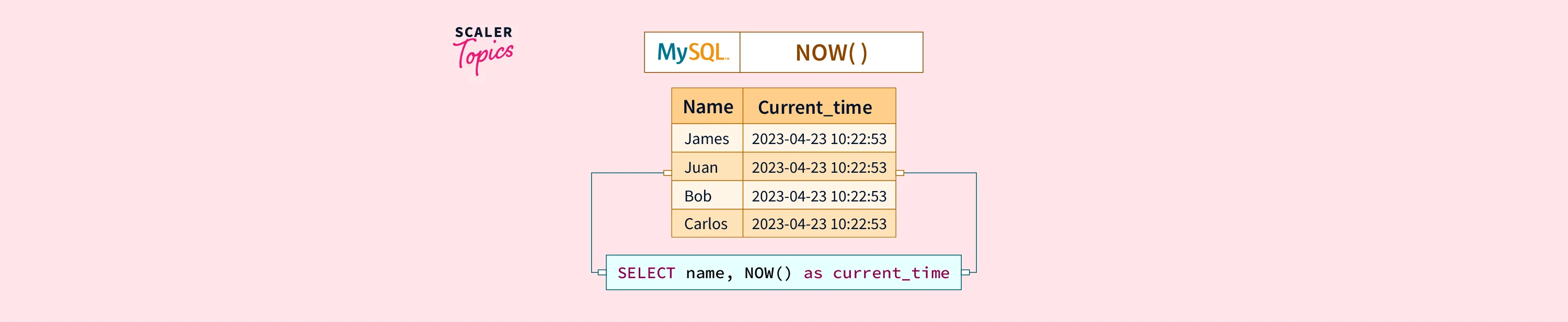The height and width of the screenshot is (322, 1568).
Task: Click the Juan name cell
Action: pyautogui.click(x=700, y=168)
